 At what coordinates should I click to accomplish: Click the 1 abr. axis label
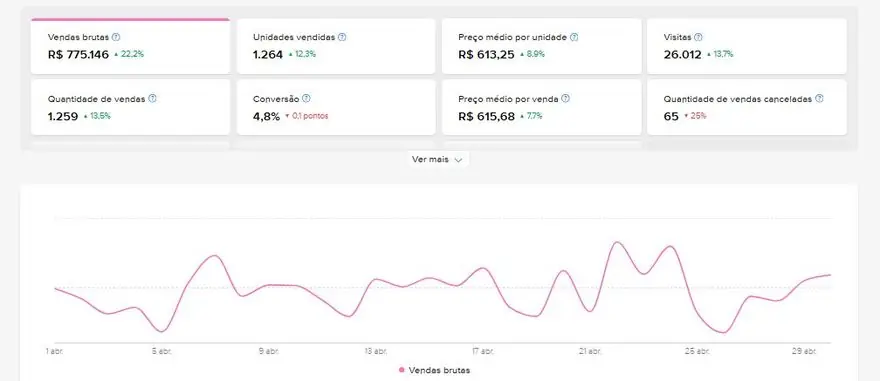[x=54, y=351]
